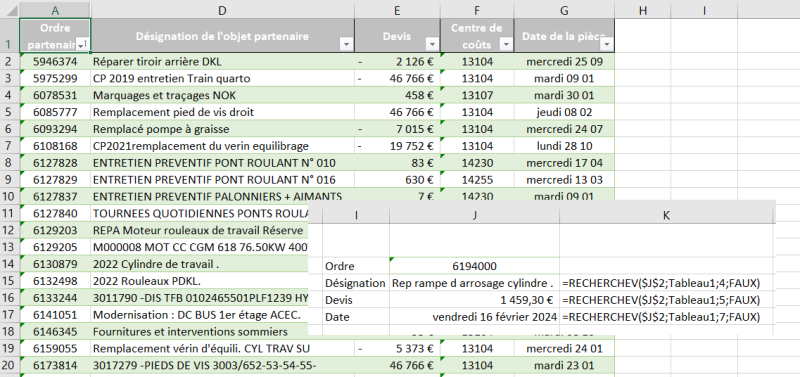Image resolution: width=800 pixels, height=377 pixels.
Task: Select 'Remplacement pied de vis droit' cell
Action: coord(222,112)
